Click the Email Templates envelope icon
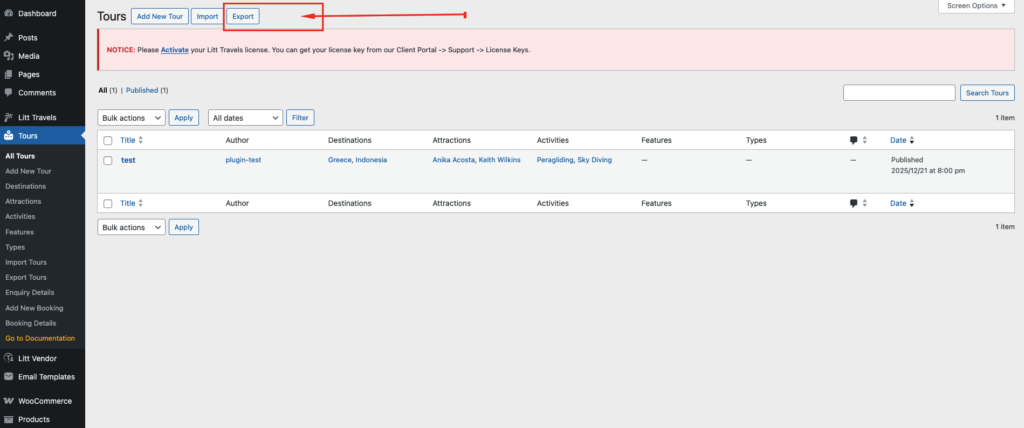This screenshot has width=1024, height=428. point(8,377)
